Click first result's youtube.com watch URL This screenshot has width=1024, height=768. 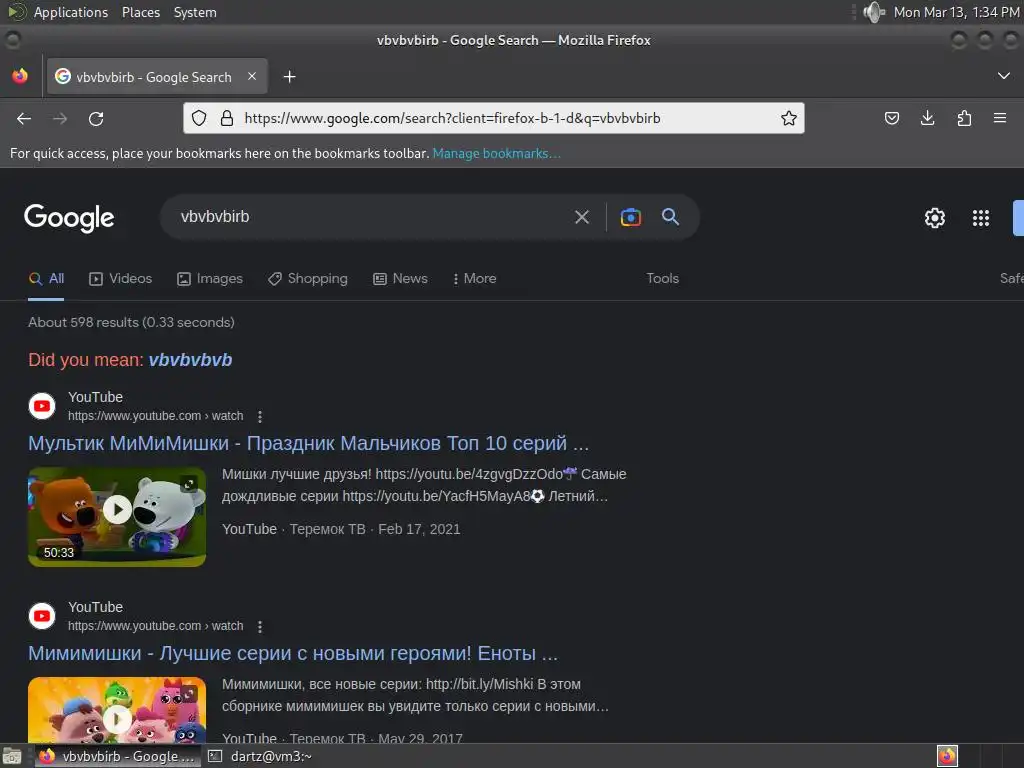click(155, 416)
